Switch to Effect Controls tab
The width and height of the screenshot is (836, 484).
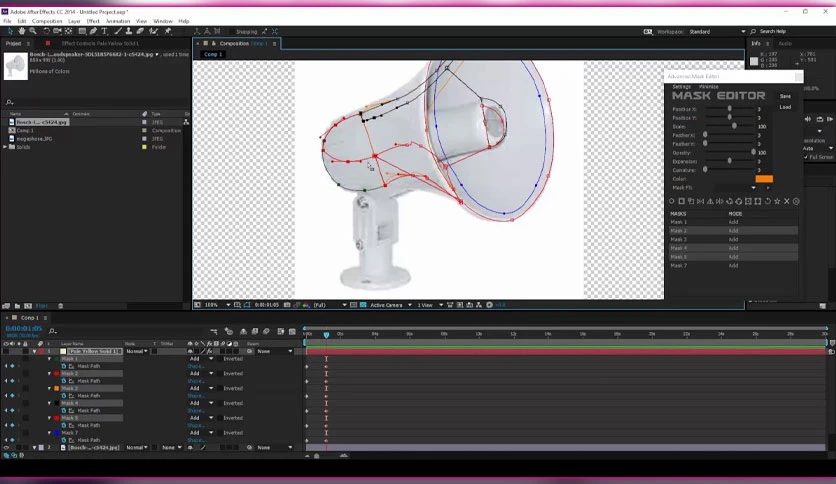100,44
